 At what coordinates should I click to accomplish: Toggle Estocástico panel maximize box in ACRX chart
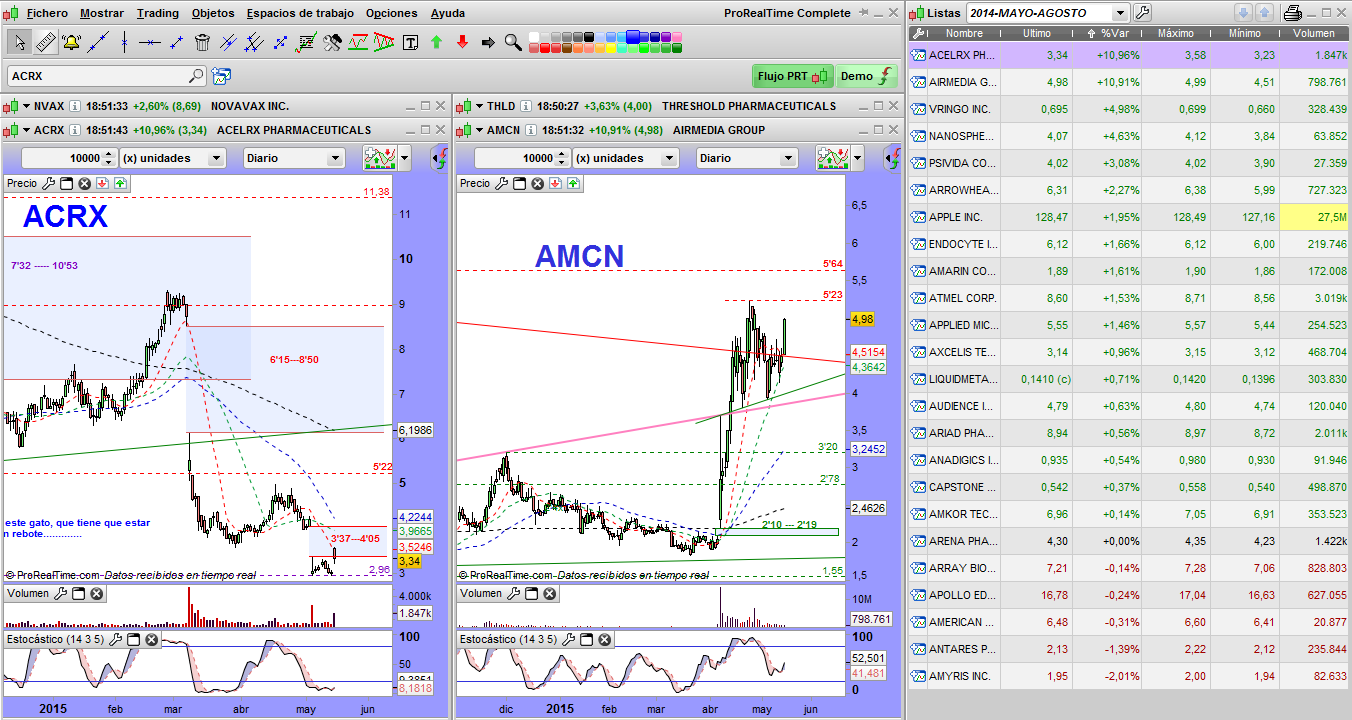[x=133, y=639]
